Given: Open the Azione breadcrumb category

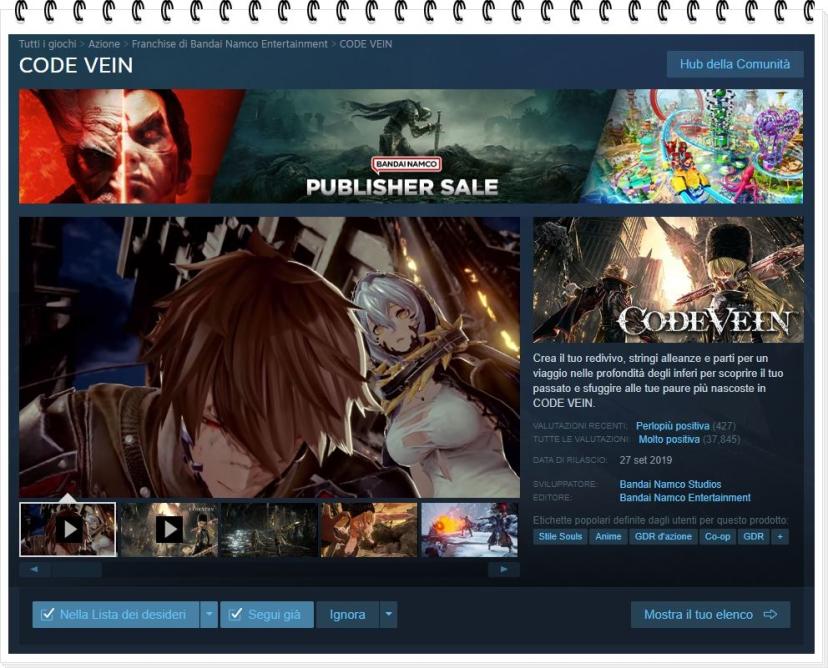Looking at the screenshot, I should [105, 44].
